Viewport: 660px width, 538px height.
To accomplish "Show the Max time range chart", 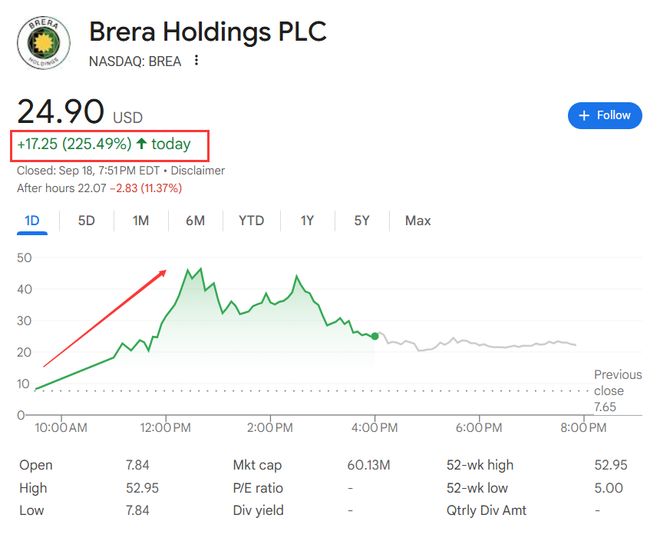I will click(x=418, y=220).
